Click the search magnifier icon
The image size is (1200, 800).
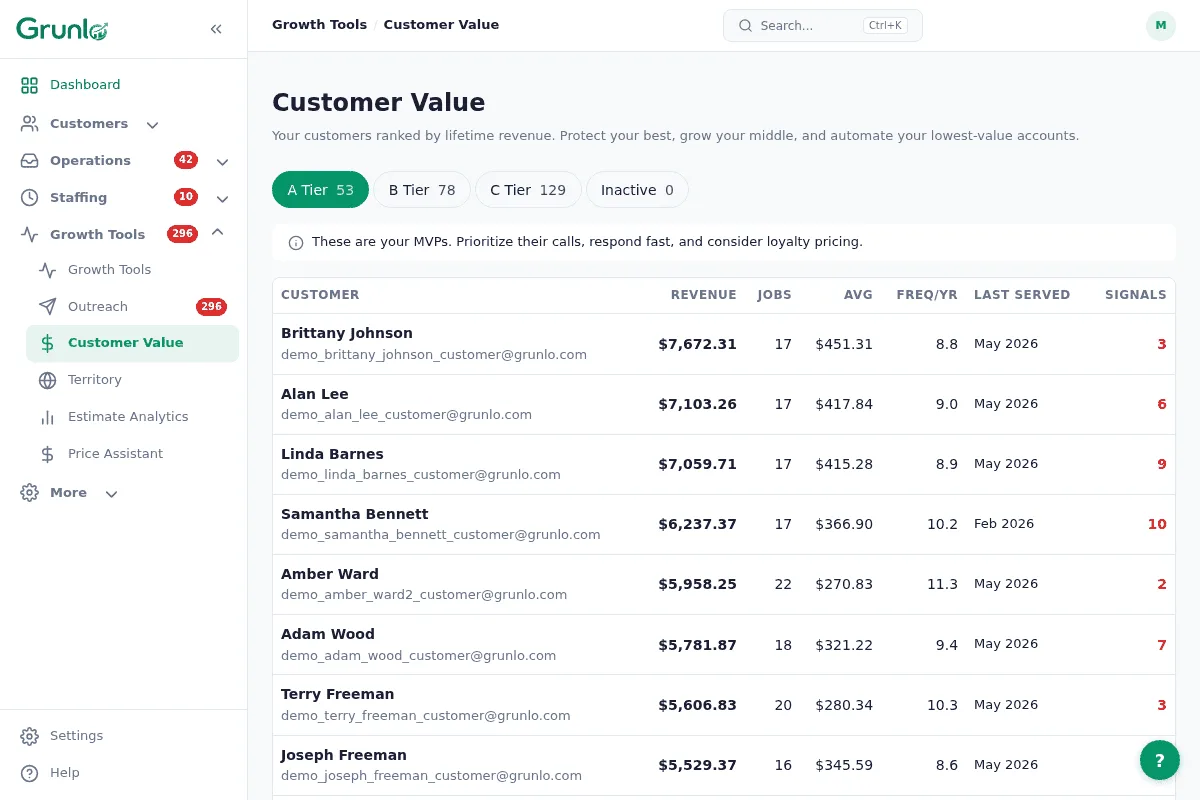click(x=745, y=26)
